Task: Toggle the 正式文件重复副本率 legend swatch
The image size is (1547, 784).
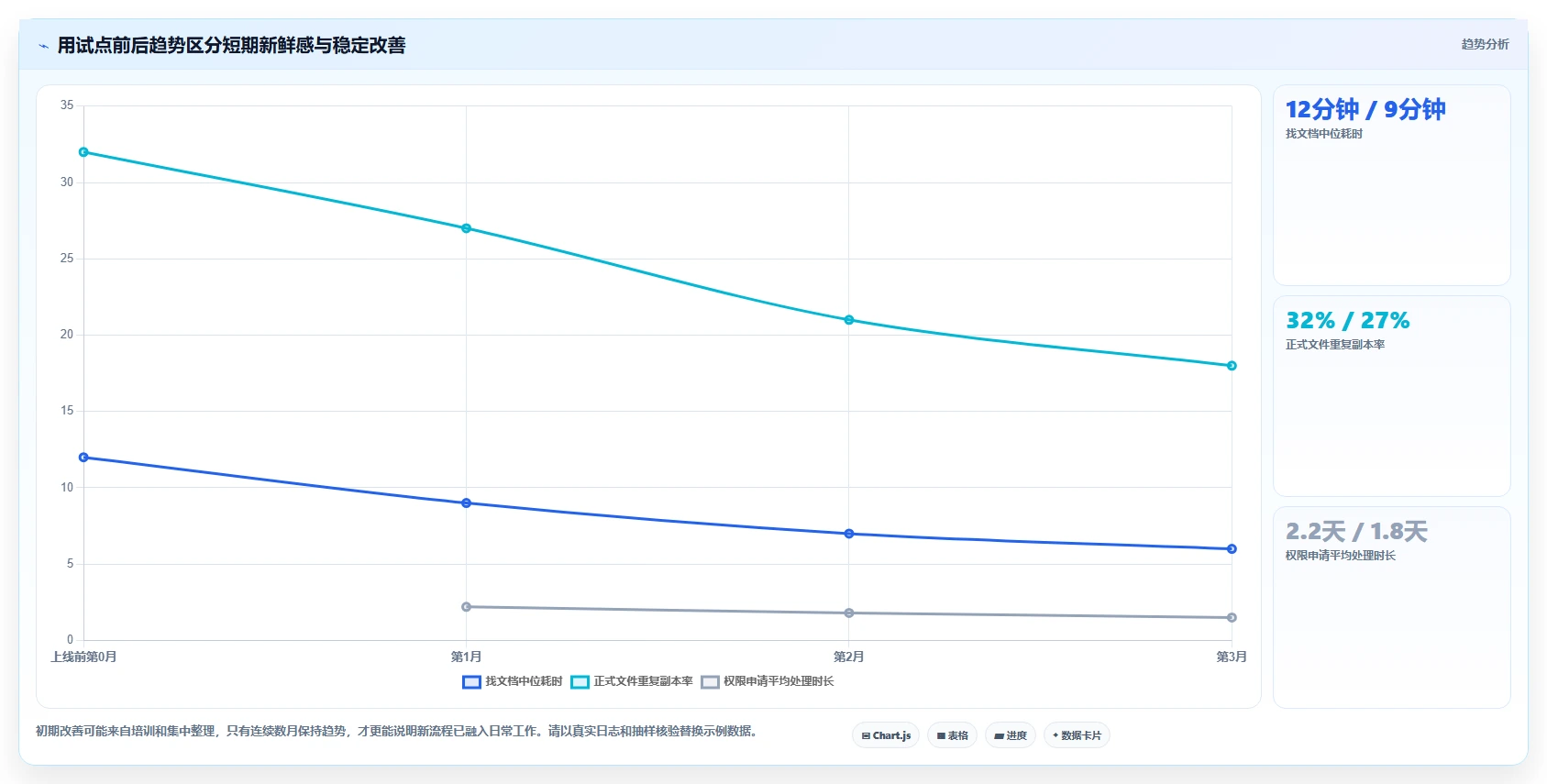Action: (580, 681)
